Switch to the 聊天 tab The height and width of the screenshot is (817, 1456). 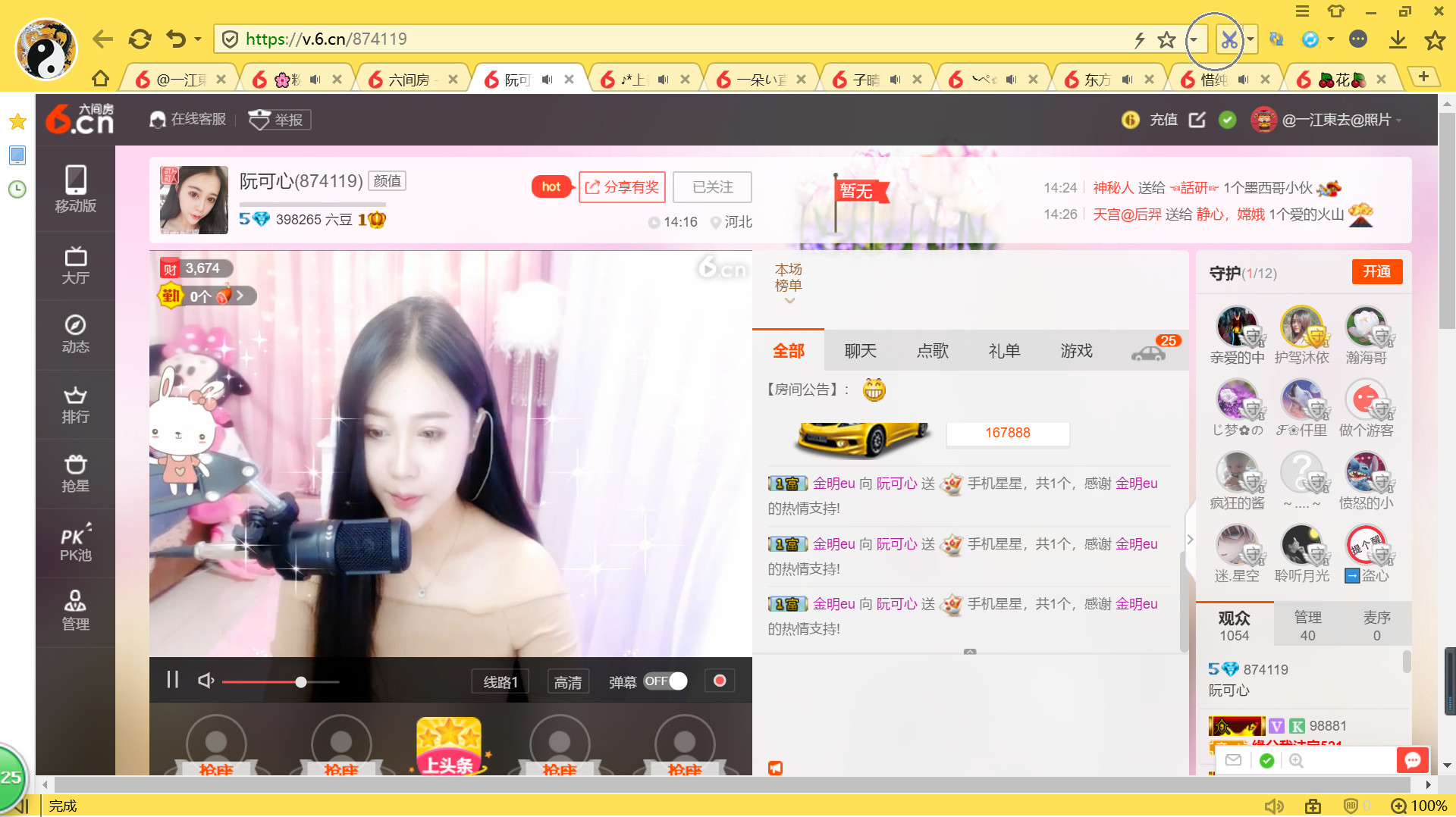pyautogui.click(x=860, y=351)
